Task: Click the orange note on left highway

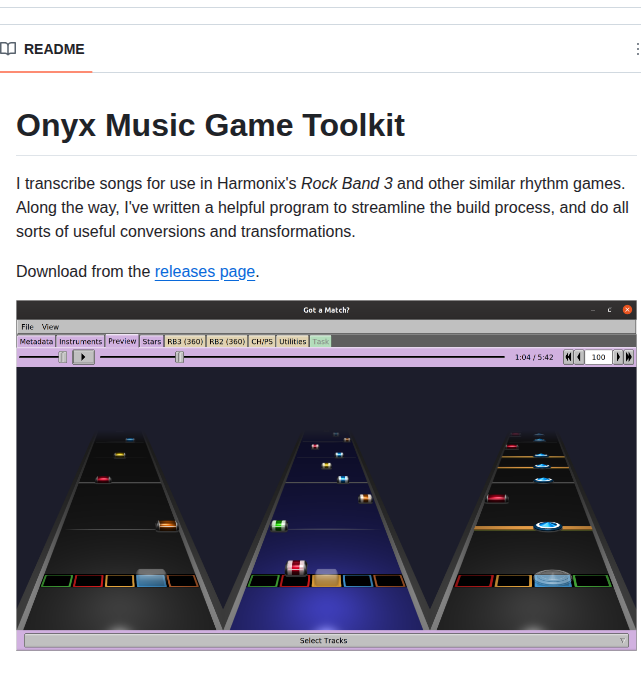Action: point(167,525)
